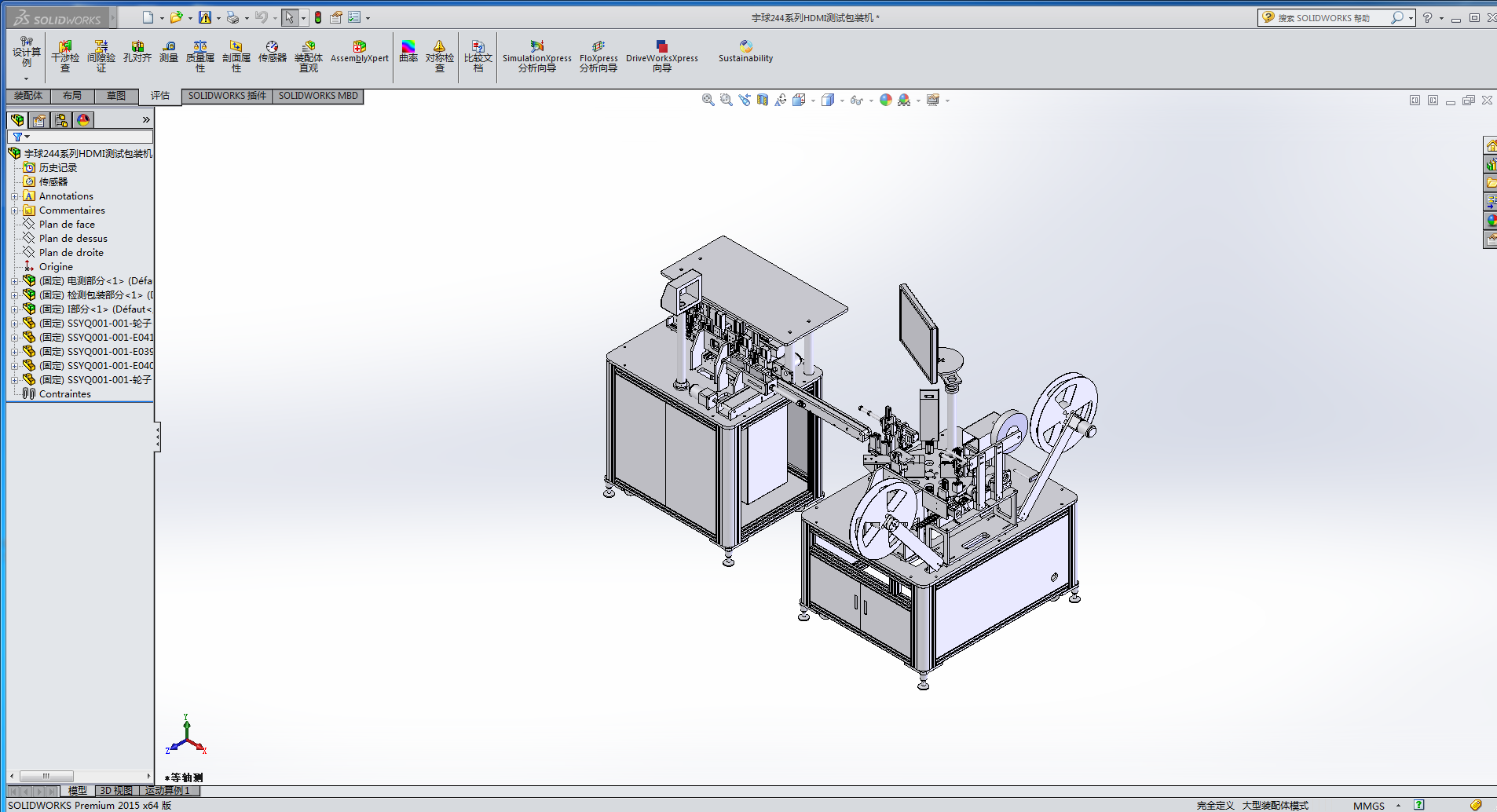Open the 测量 measure tool
This screenshot has width=1497, height=812.
(x=169, y=52)
